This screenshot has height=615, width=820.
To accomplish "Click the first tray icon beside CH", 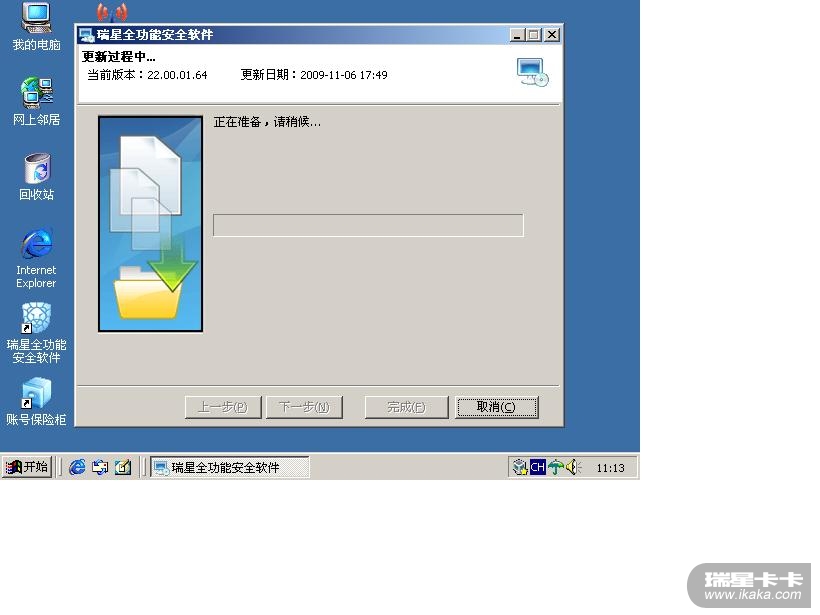I will 520,466.
